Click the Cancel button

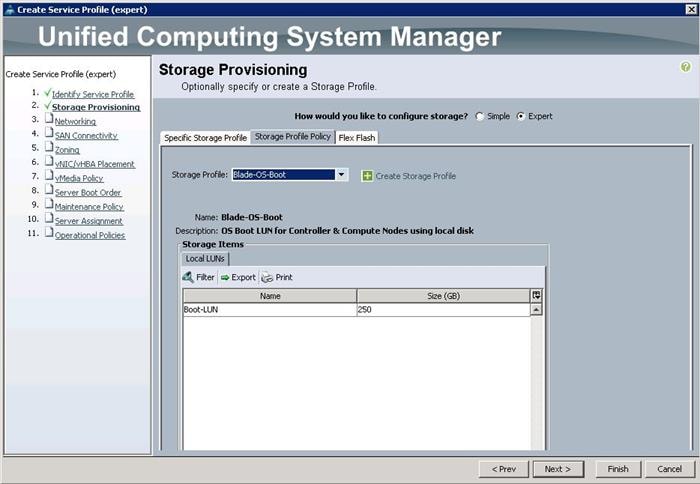669,469
